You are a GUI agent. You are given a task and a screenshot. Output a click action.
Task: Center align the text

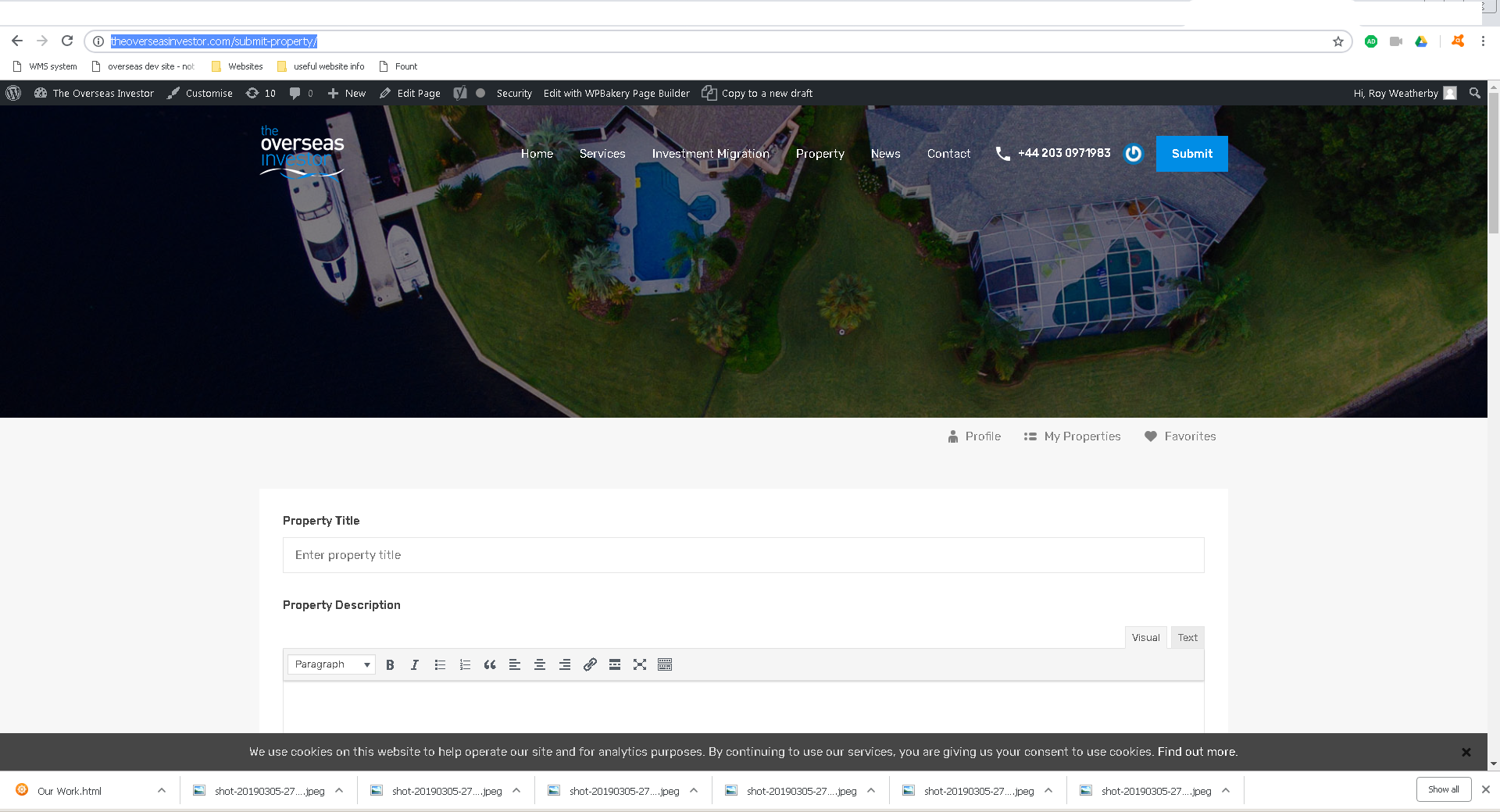click(540, 664)
